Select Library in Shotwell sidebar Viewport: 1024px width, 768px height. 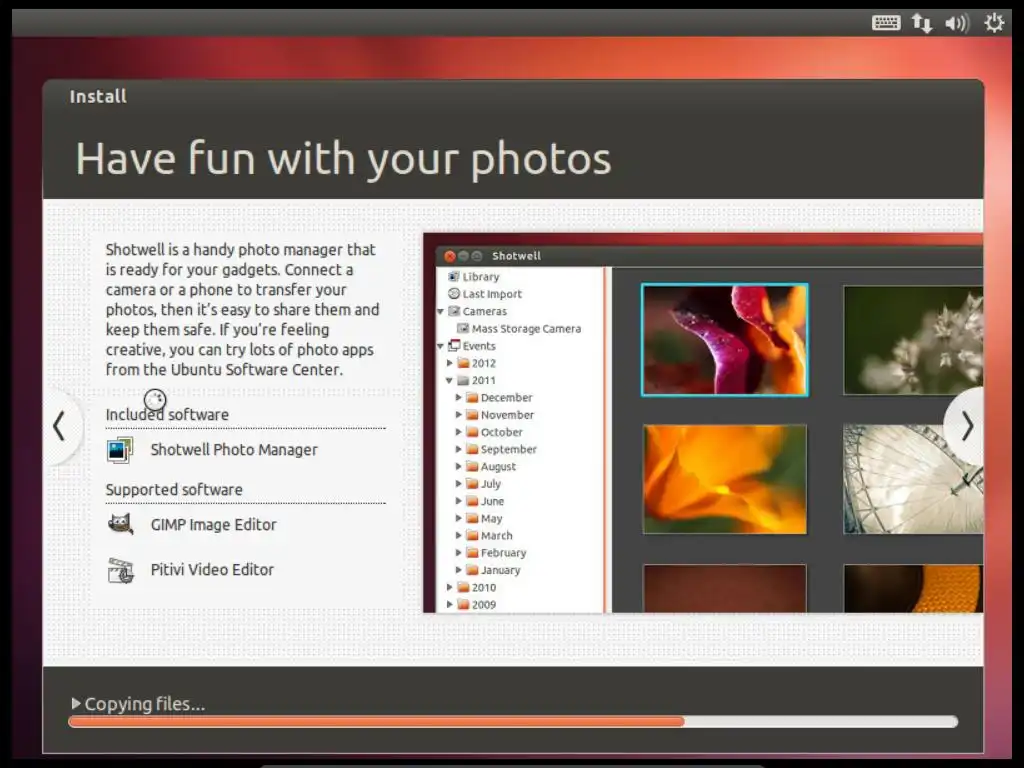pyautogui.click(x=481, y=277)
